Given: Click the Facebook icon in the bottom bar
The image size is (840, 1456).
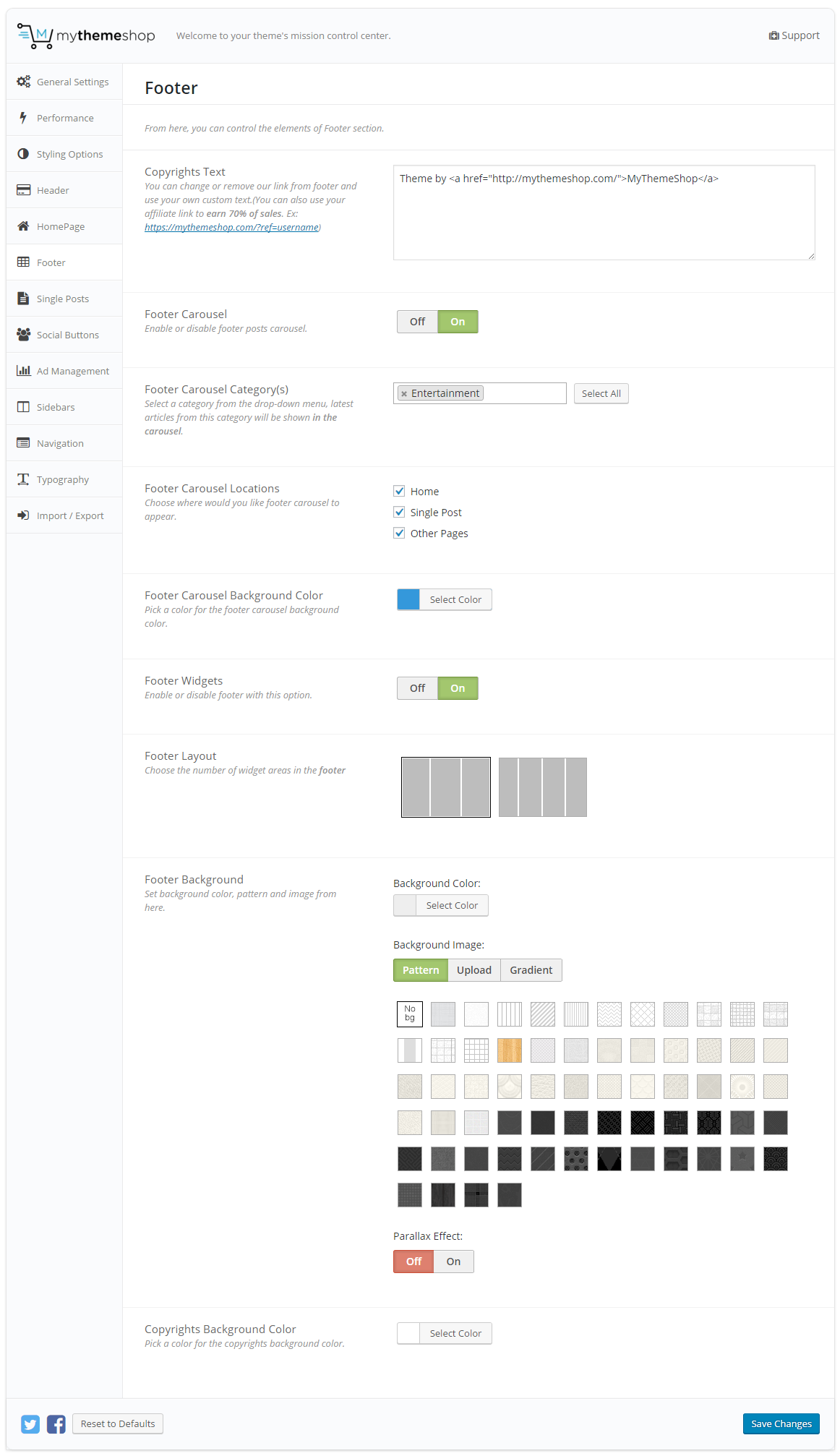Looking at the screenshot, I should coord(56,1423).
